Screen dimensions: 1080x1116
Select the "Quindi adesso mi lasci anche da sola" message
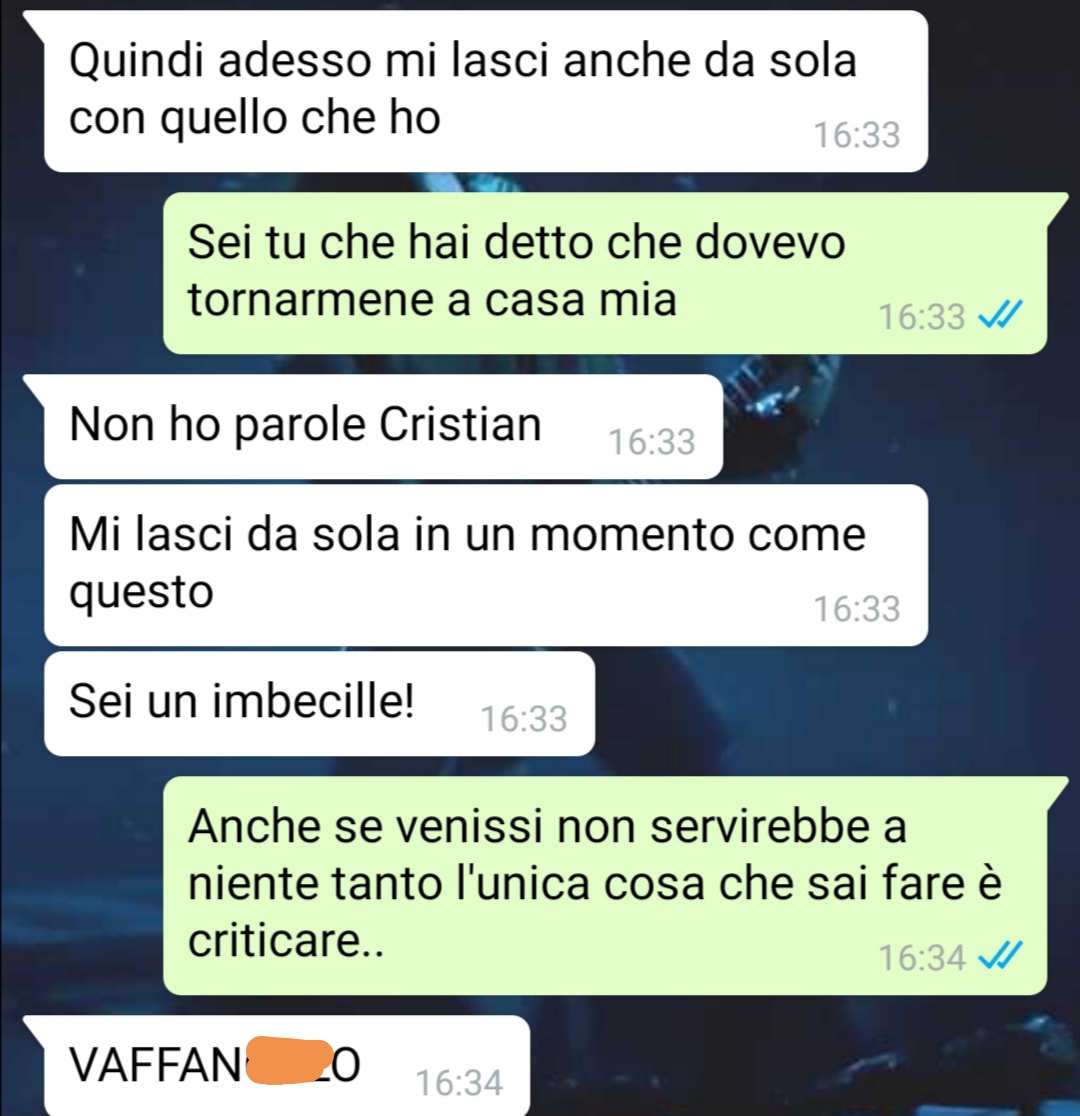click(486, 91)
